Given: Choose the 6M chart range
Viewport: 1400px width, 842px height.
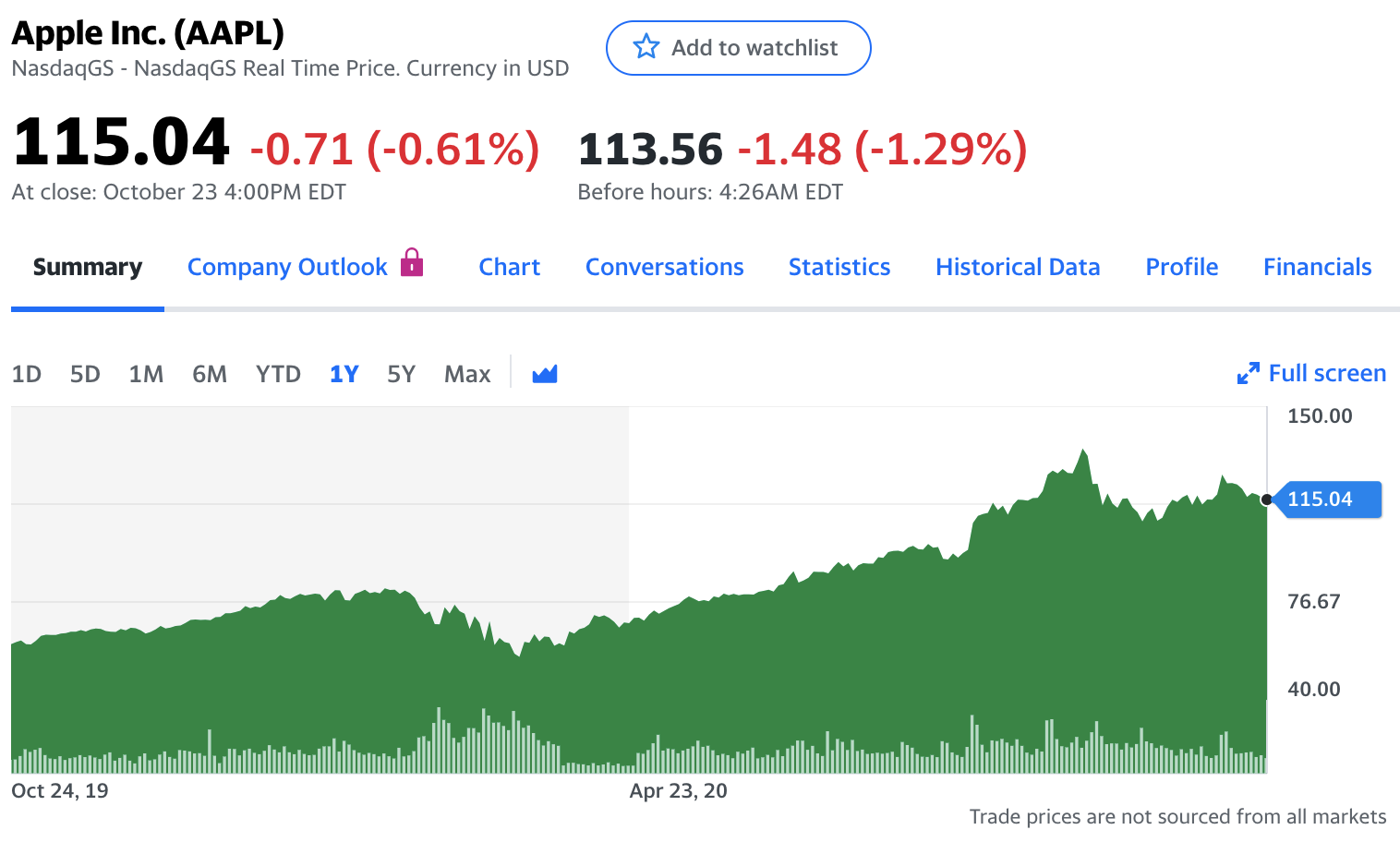Looking at the screenshot, I should [210, 374].
